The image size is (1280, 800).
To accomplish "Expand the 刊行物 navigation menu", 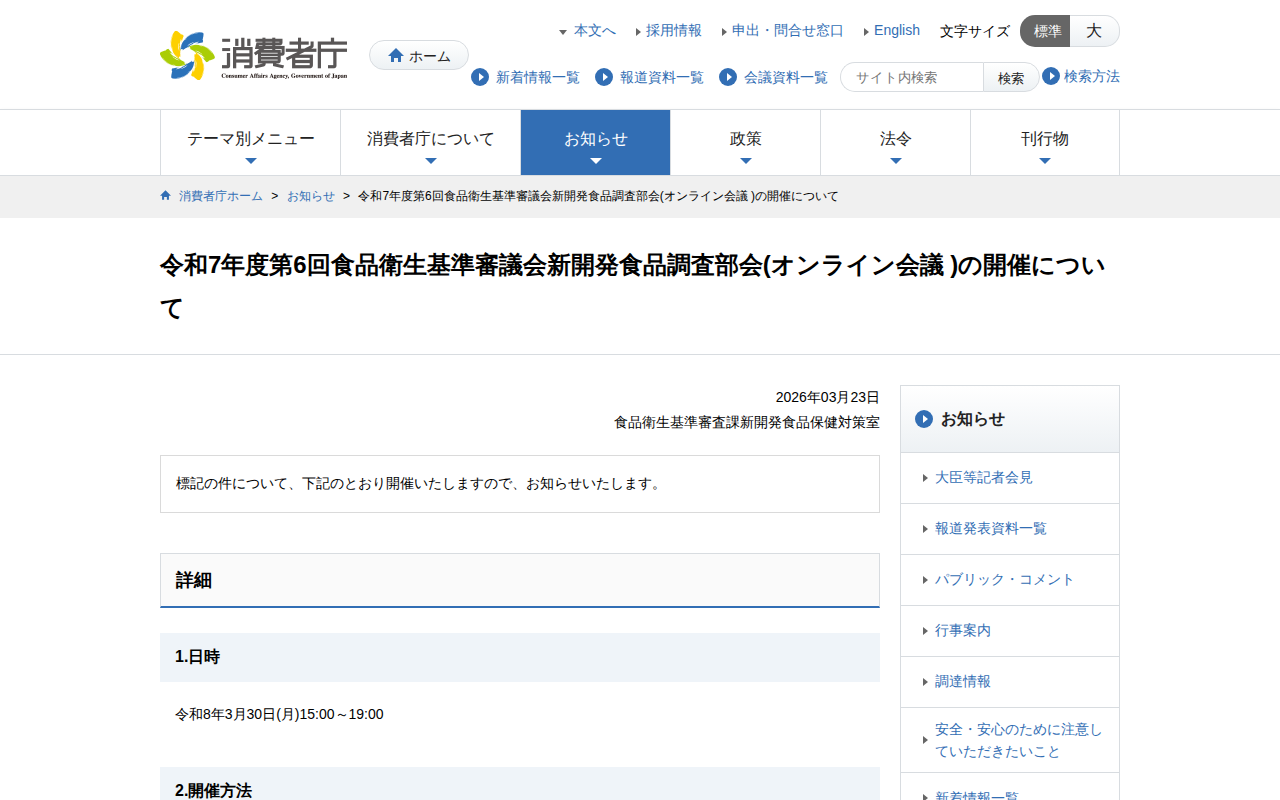I will 1045,143.
